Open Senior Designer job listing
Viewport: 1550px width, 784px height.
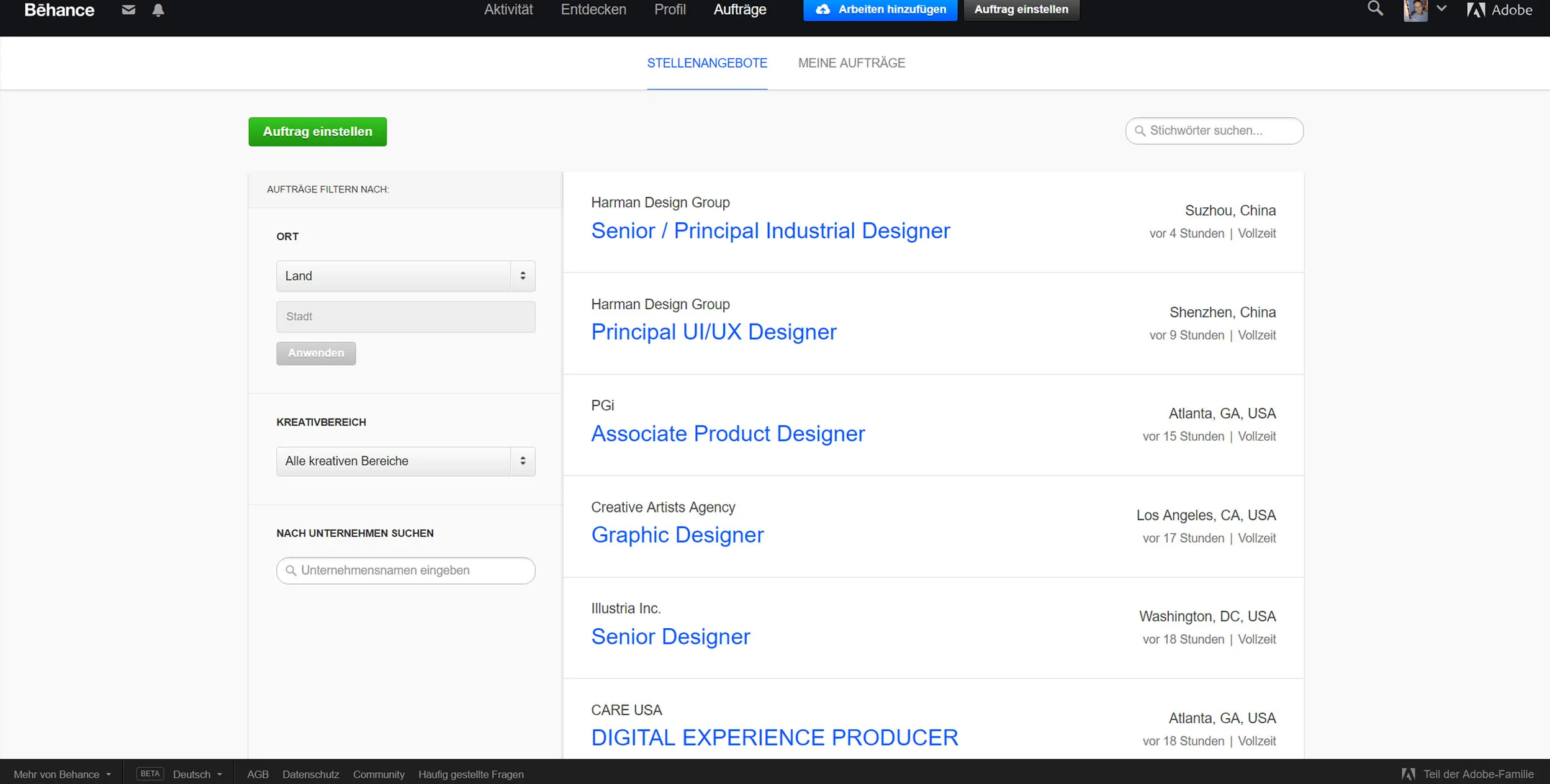(670, 637)
